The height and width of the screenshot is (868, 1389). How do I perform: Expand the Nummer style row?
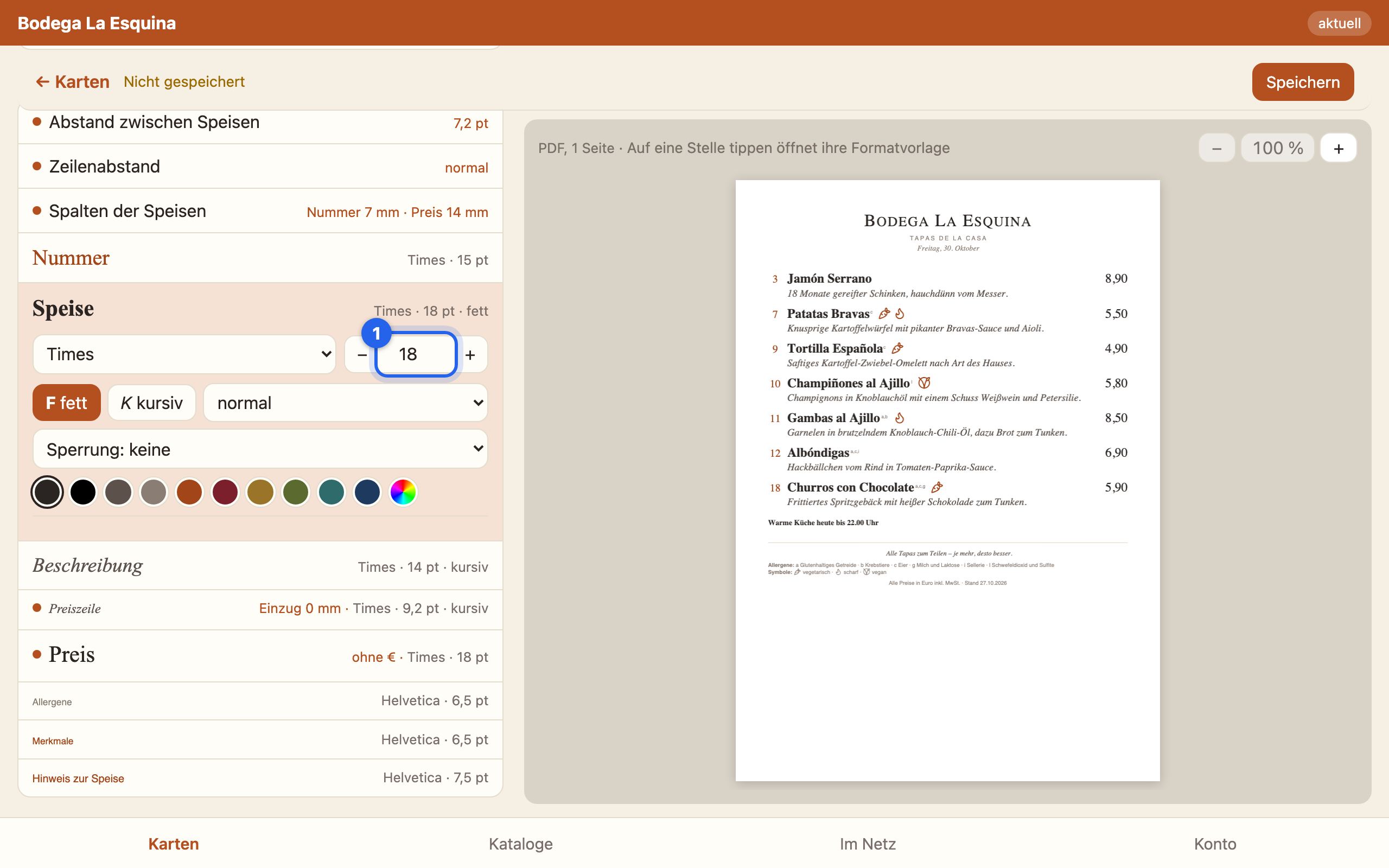(x=260, y=258)
